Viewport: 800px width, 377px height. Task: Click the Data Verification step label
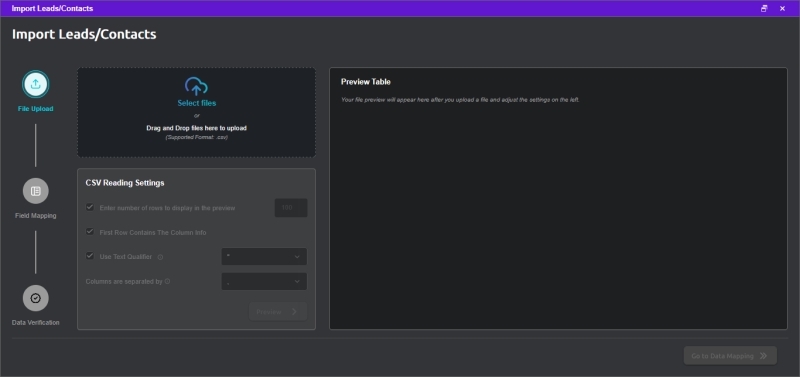(36, 322)
